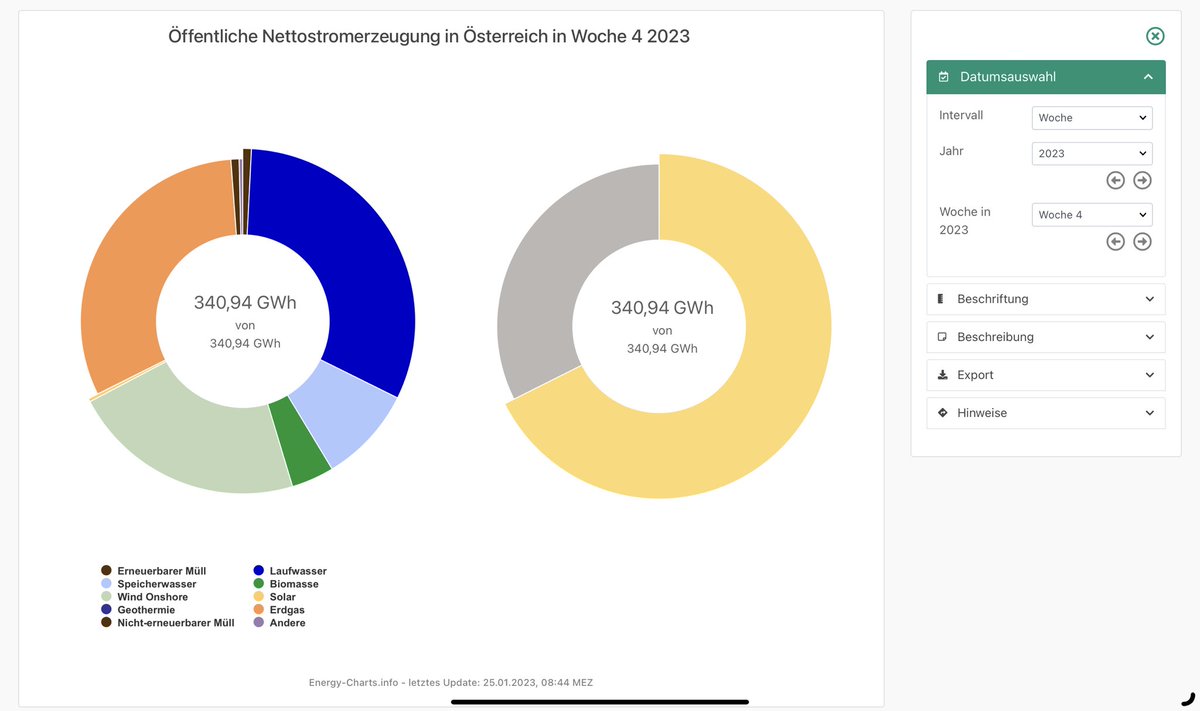Click the chart title Öffentliche Nettostromerzeugung
The width and height of the screenshot is (1200, 711).
click(x=429, y=37)
